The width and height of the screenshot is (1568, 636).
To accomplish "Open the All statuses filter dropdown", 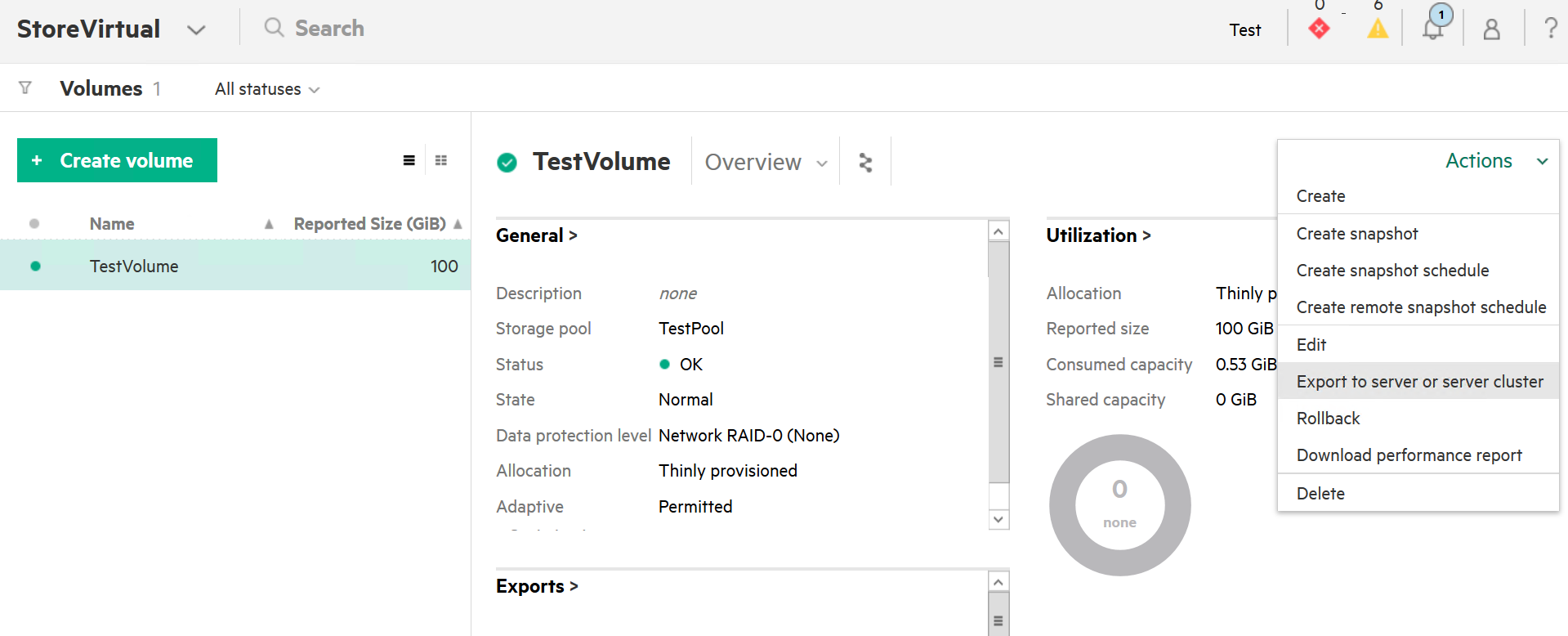I will [x=267, y=89].
